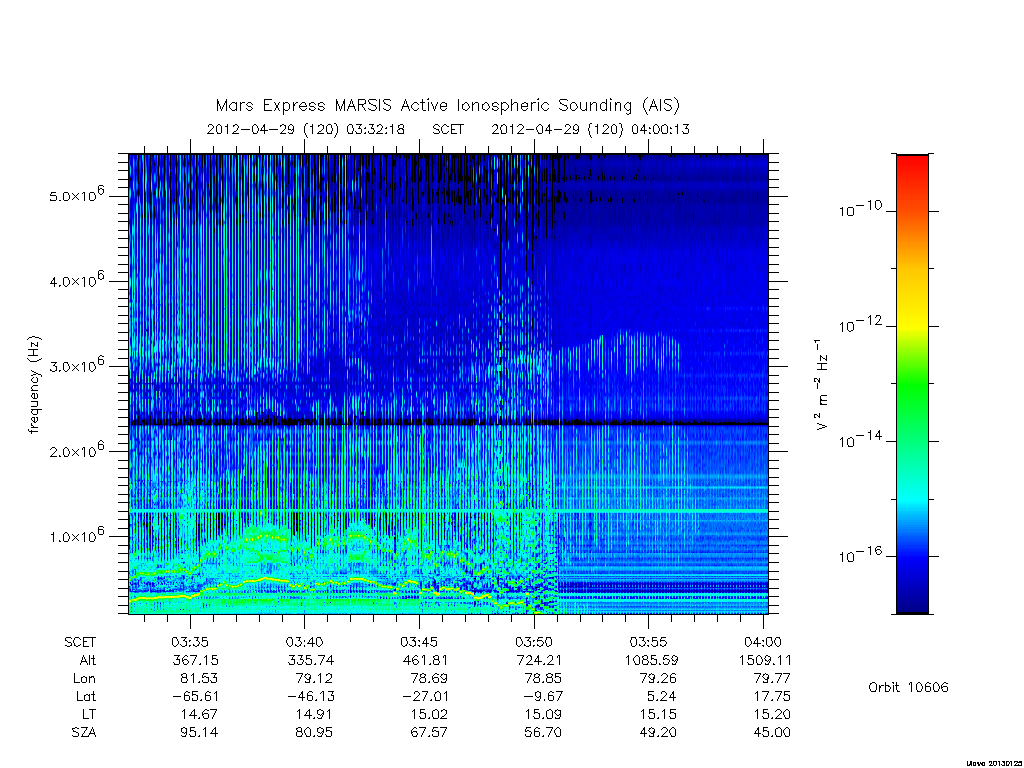Click the red top of the colorbar
The height and width of the screenshot is (768, 1024).
(912, 163)
